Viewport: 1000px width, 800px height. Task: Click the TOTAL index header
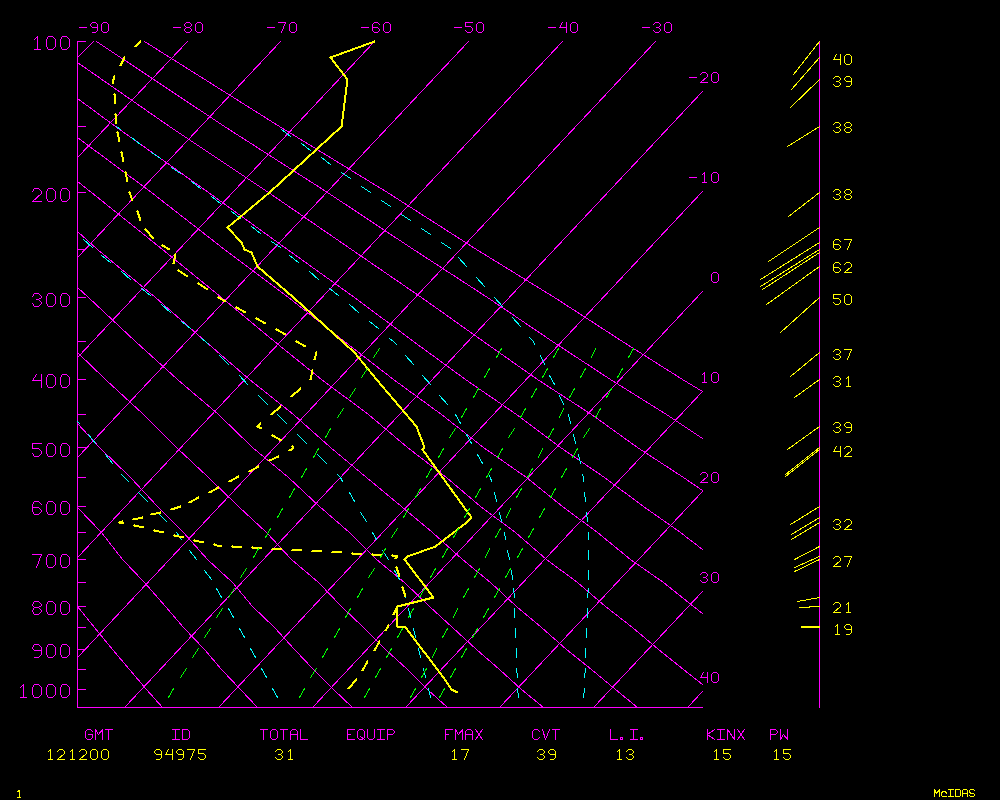tap(284, 735)
